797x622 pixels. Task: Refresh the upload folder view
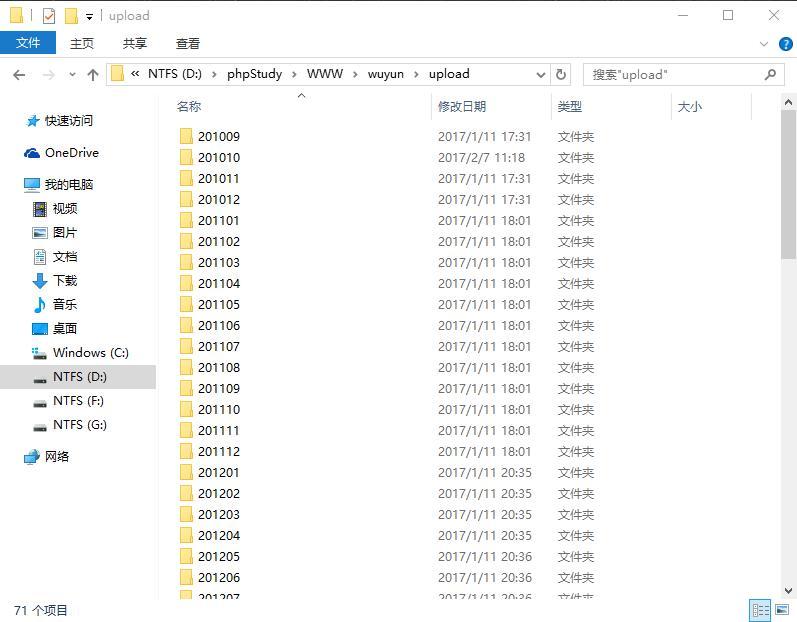pyautogui.click(x=561, y=75)
